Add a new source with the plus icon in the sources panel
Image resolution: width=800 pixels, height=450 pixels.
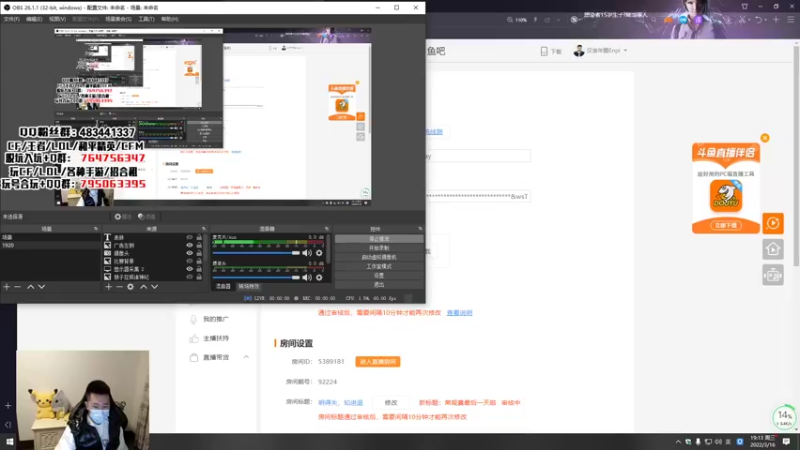pyautogui.click(x=108, y=287)
